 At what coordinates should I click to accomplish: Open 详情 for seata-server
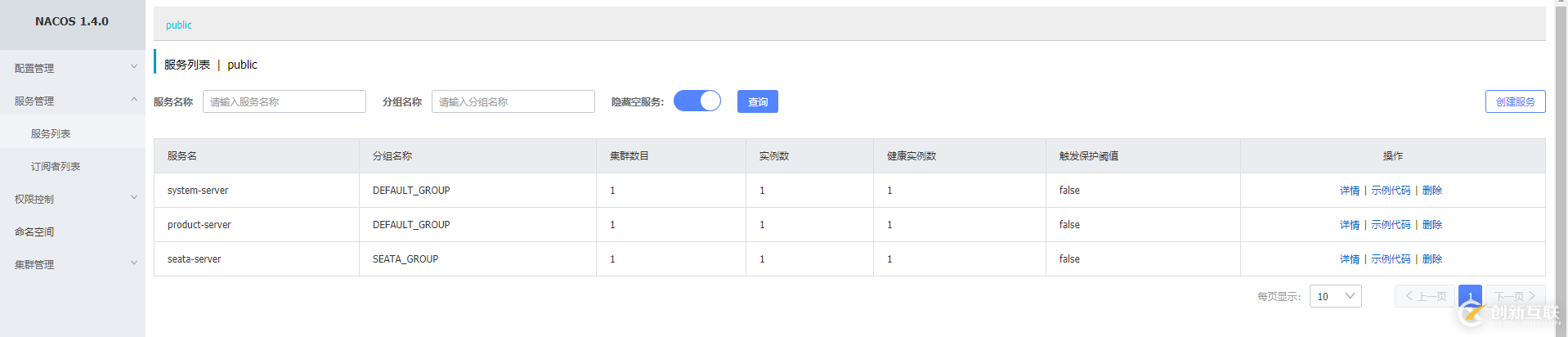click(x=1350, y=259)
